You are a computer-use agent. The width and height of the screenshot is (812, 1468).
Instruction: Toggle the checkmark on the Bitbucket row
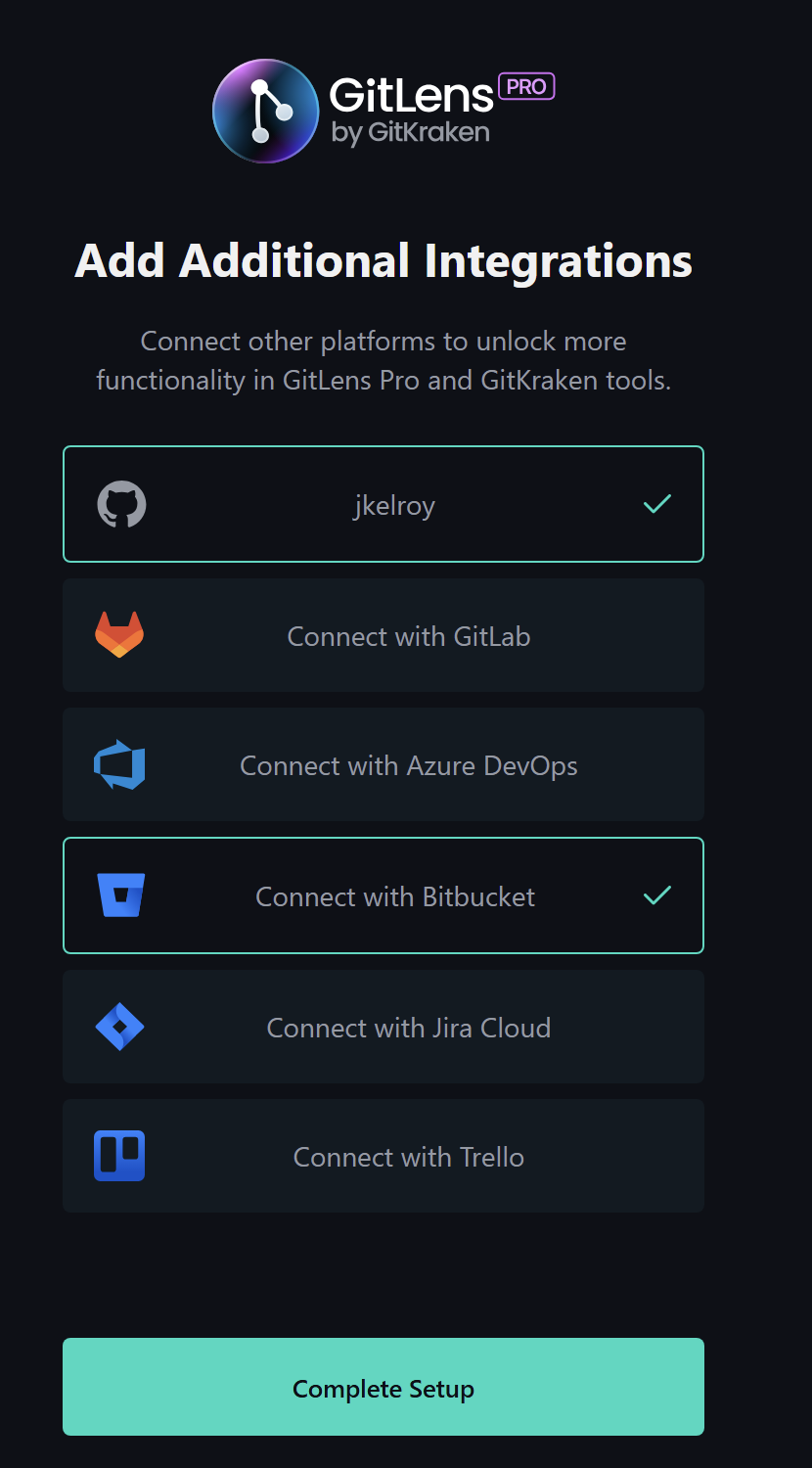tap(657, 895)
